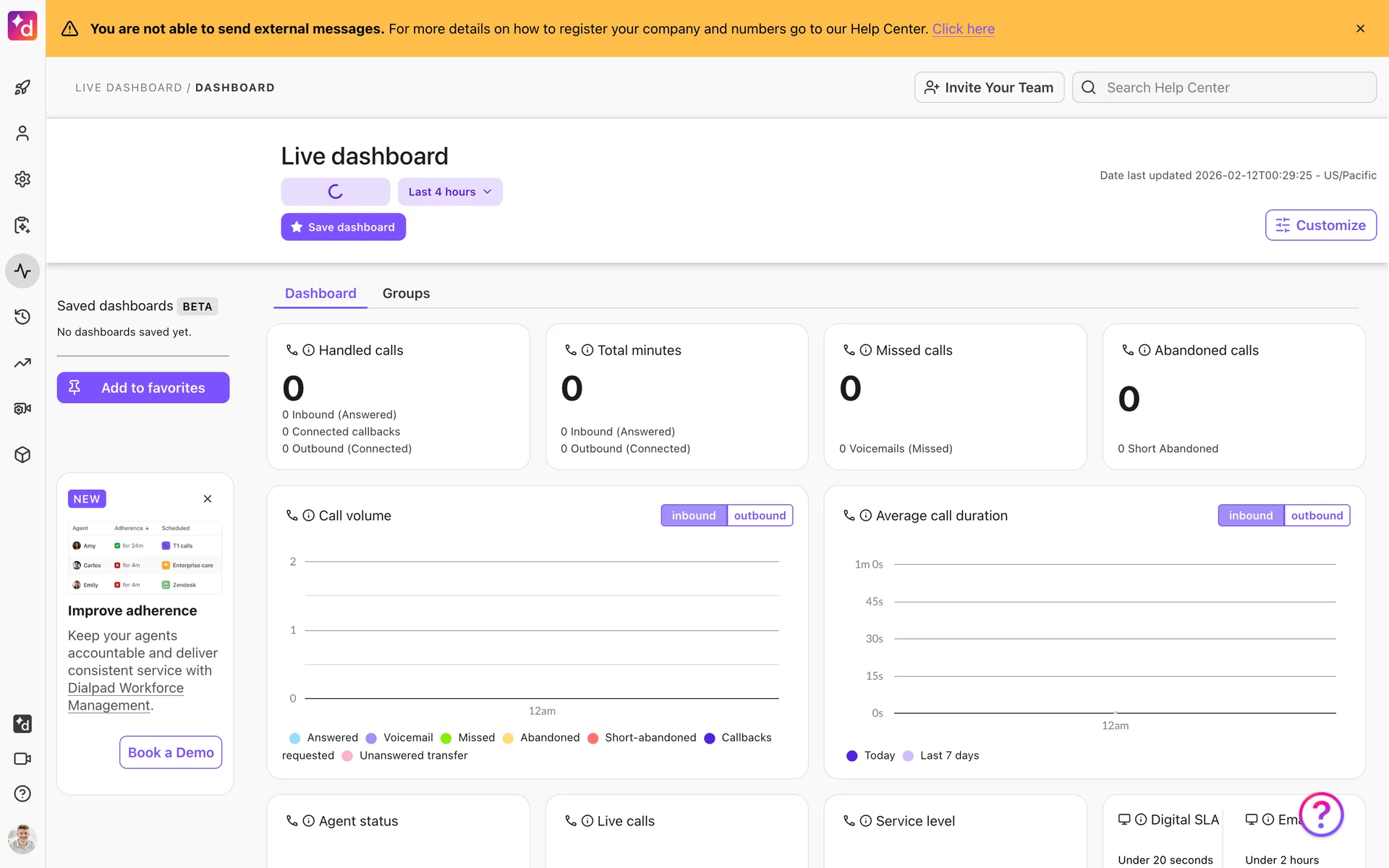Select inbound on Call volume chart
The image size is (1389, 868).
click(693, 516)
